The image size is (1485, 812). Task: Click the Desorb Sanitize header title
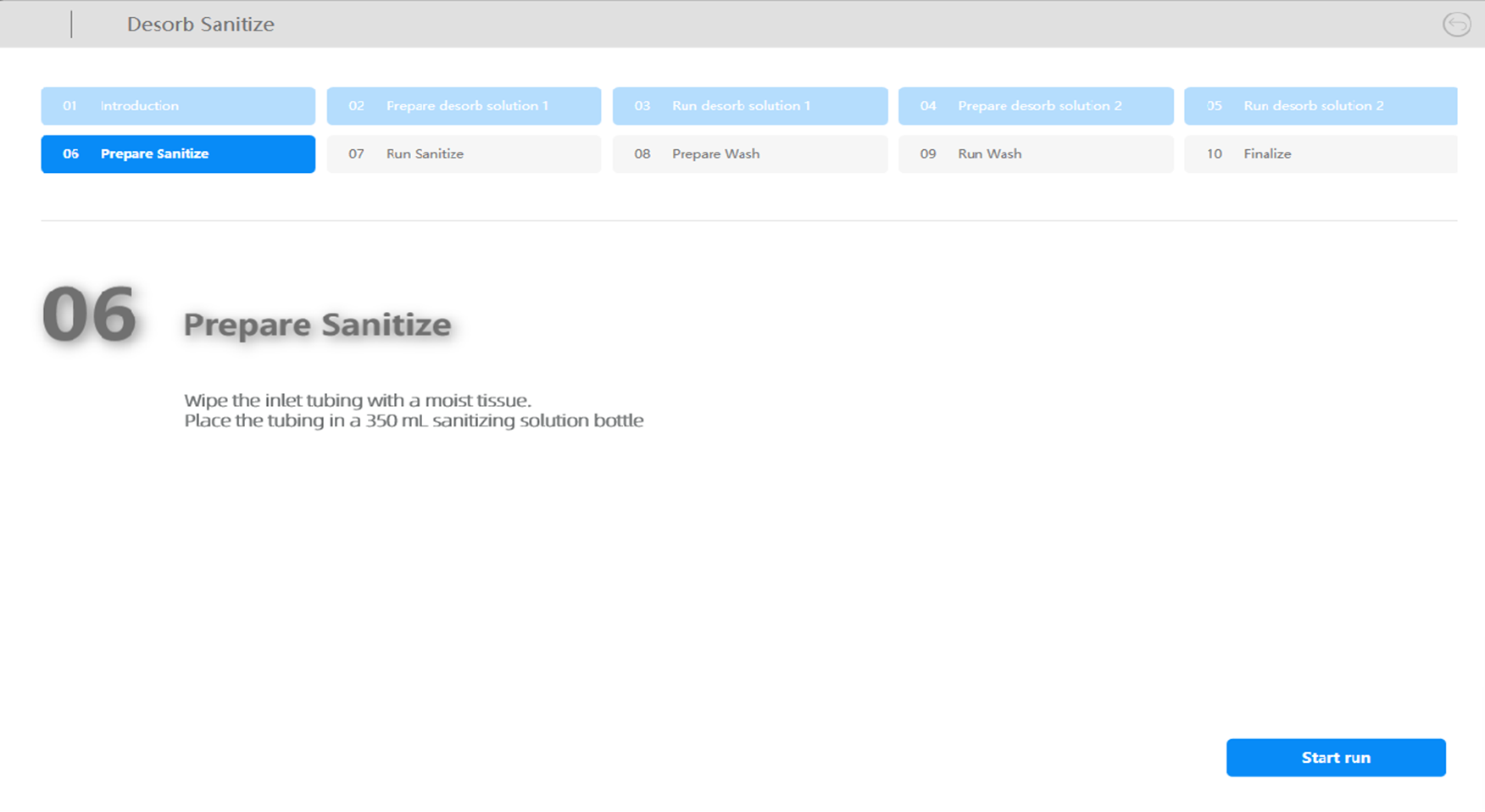tap(201, 25)
